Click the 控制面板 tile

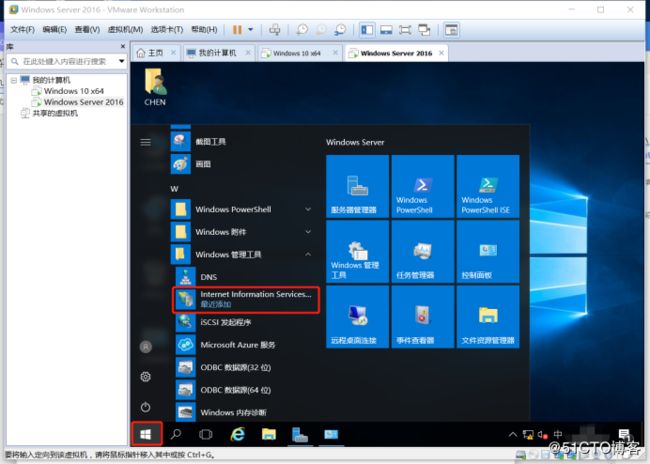click(488, 252)
